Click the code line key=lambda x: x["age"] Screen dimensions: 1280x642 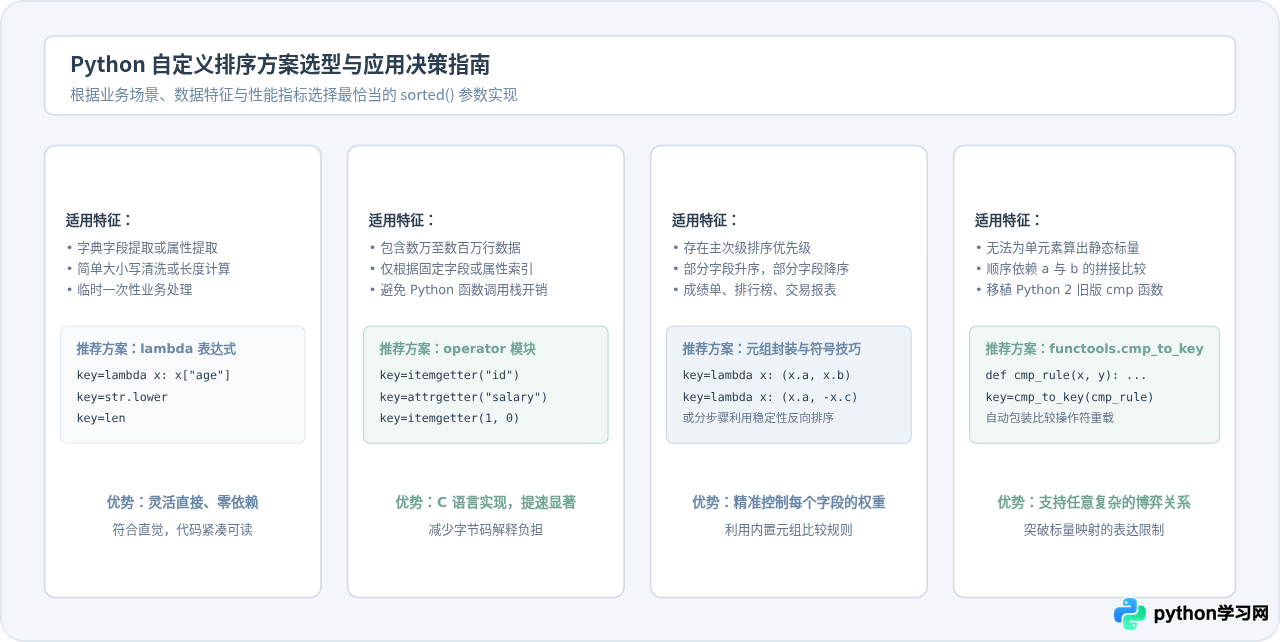(153, 375)
